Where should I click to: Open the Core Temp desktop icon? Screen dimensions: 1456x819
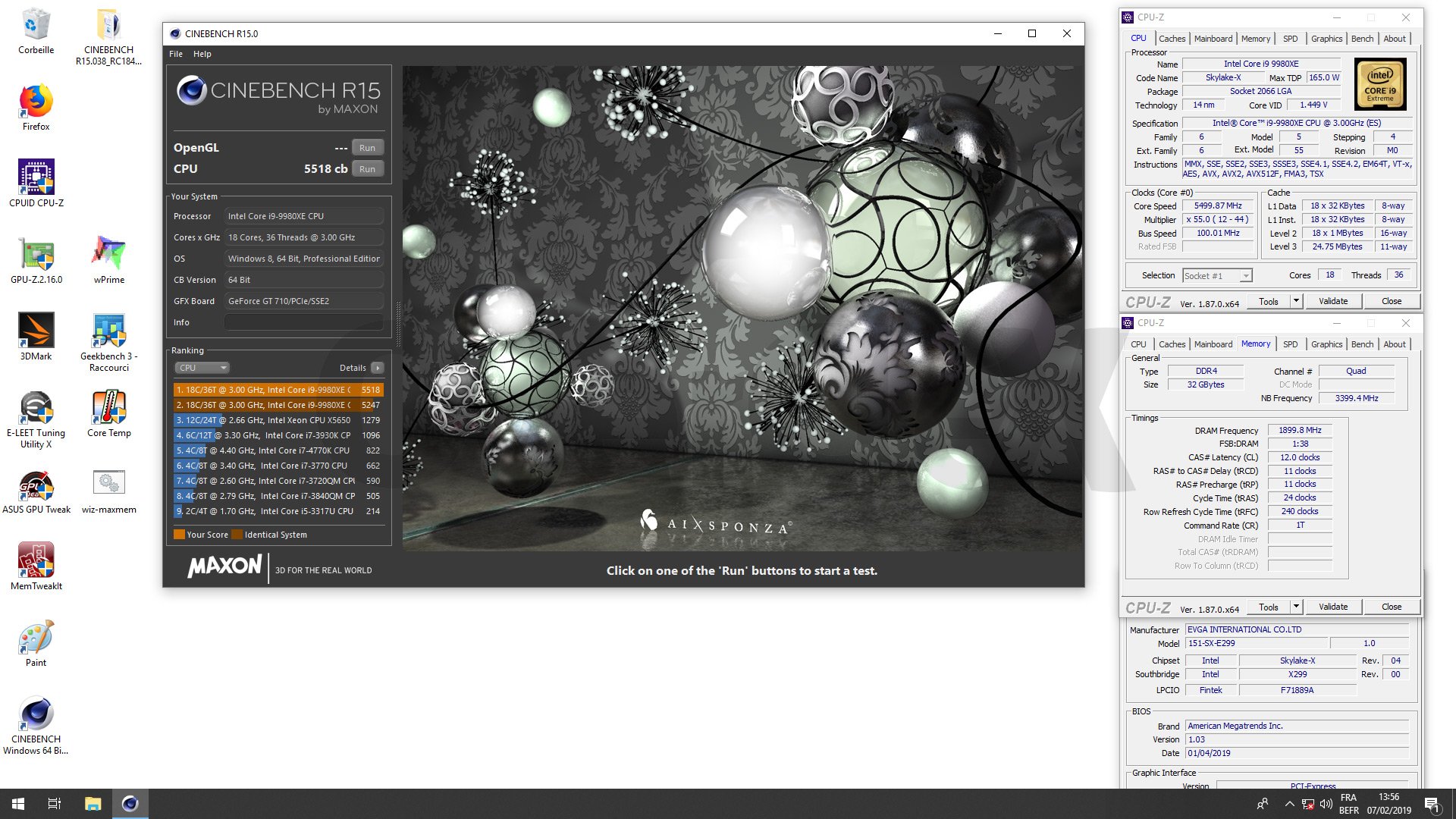coord(108,414)
